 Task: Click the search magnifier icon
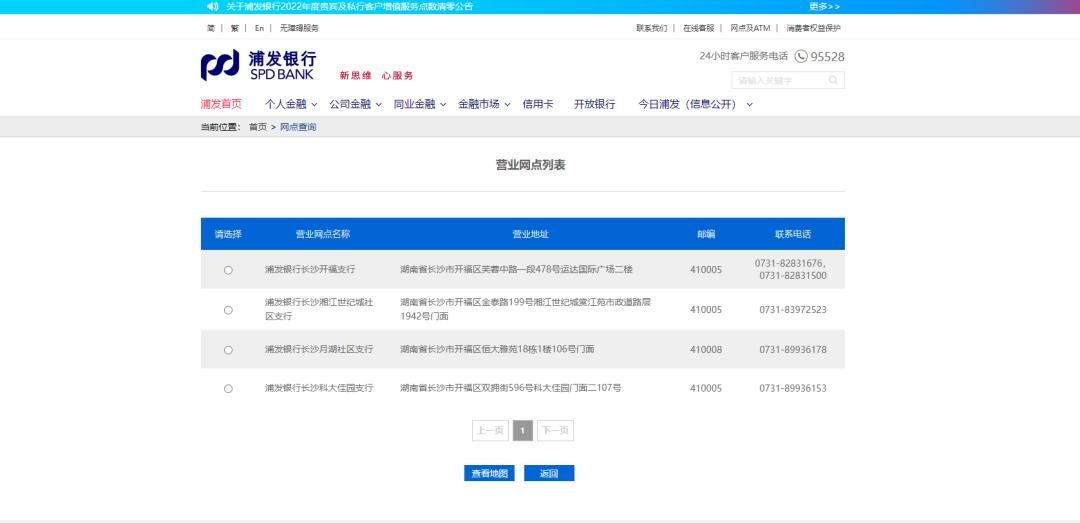click(x=833, y=80)
